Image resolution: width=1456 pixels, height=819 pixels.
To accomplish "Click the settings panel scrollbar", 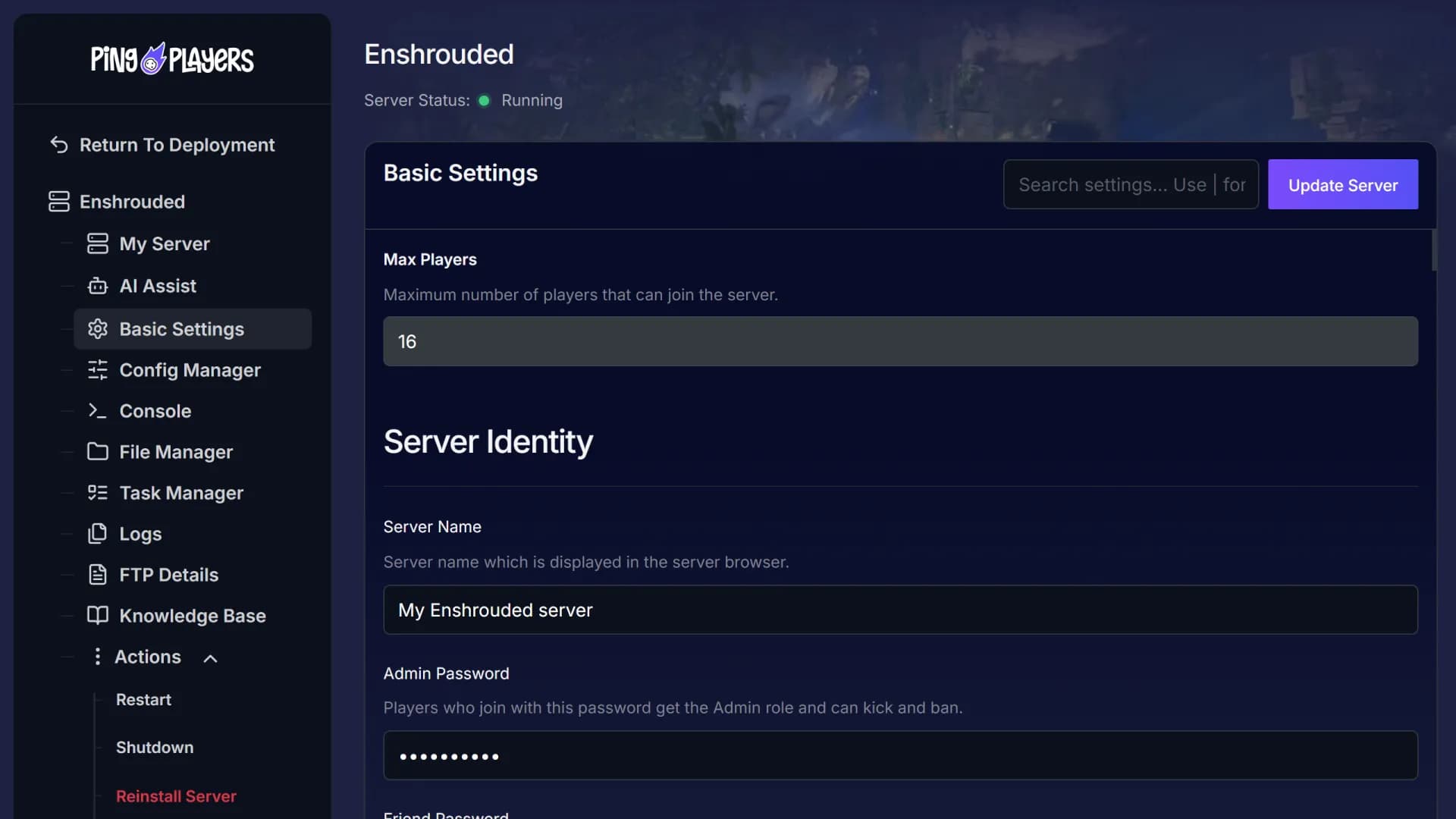I will [1433, 250].
